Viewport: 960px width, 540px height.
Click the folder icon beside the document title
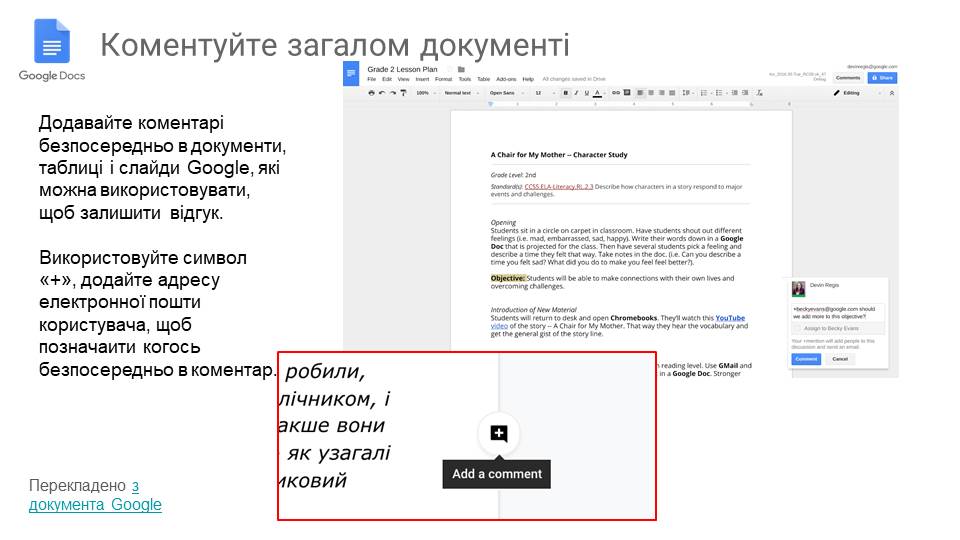point(461,69)
